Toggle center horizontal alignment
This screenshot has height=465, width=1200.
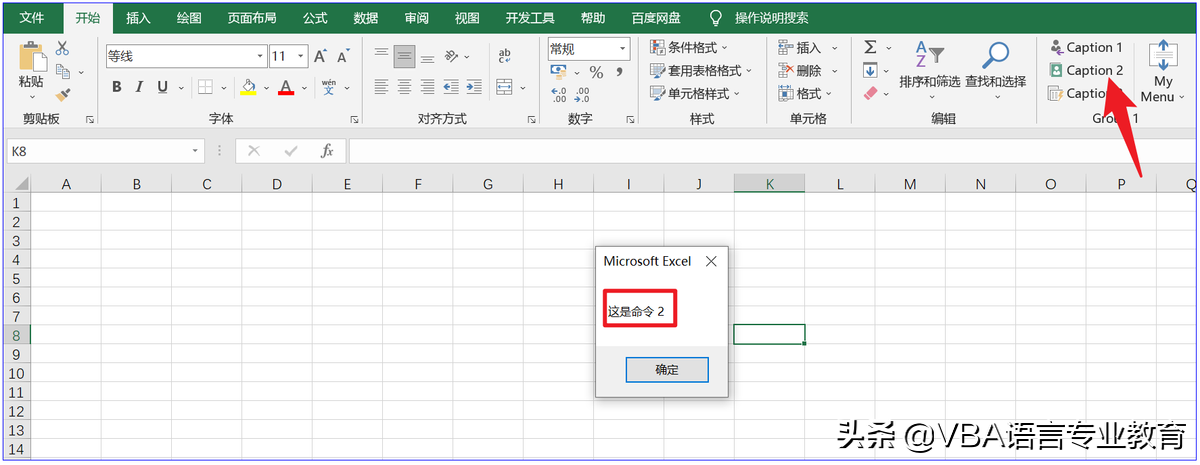click(404, 87)
